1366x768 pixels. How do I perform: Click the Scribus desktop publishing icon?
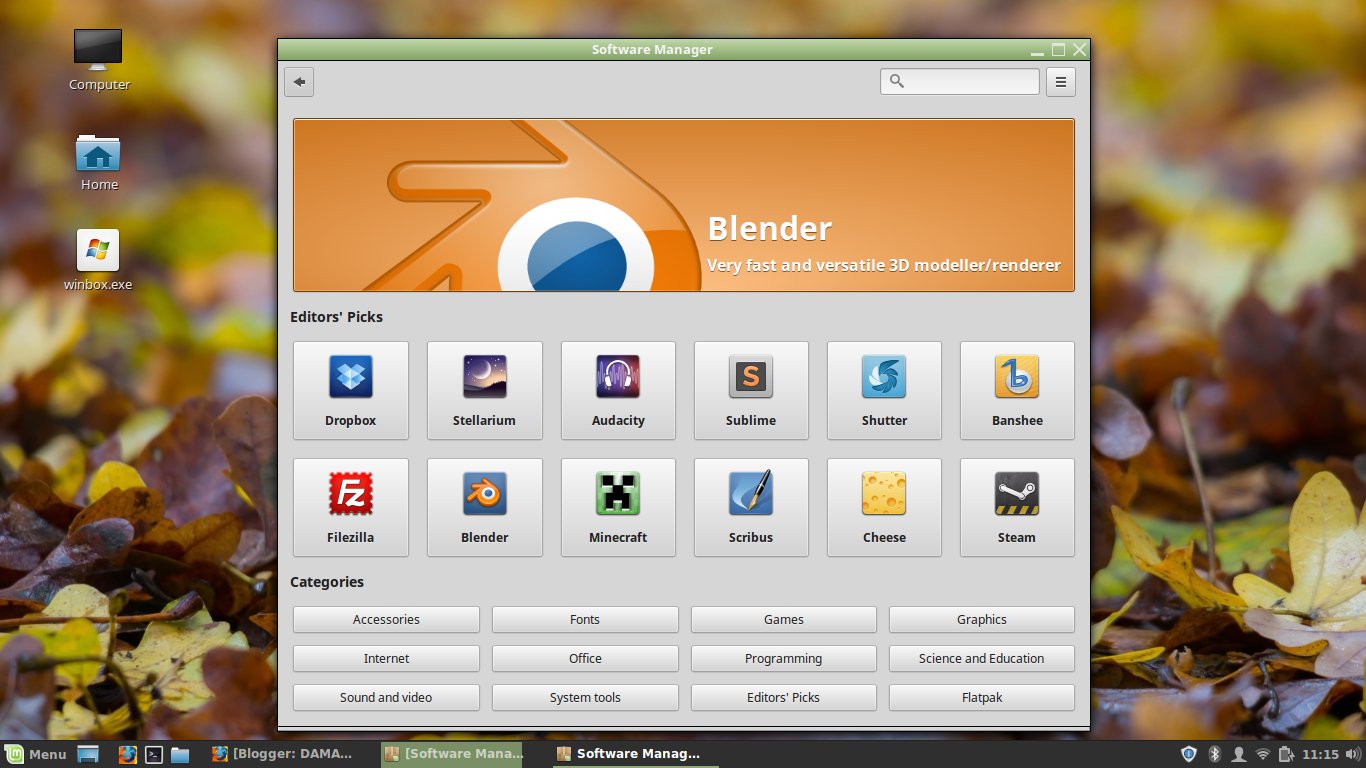coord(750,507)
